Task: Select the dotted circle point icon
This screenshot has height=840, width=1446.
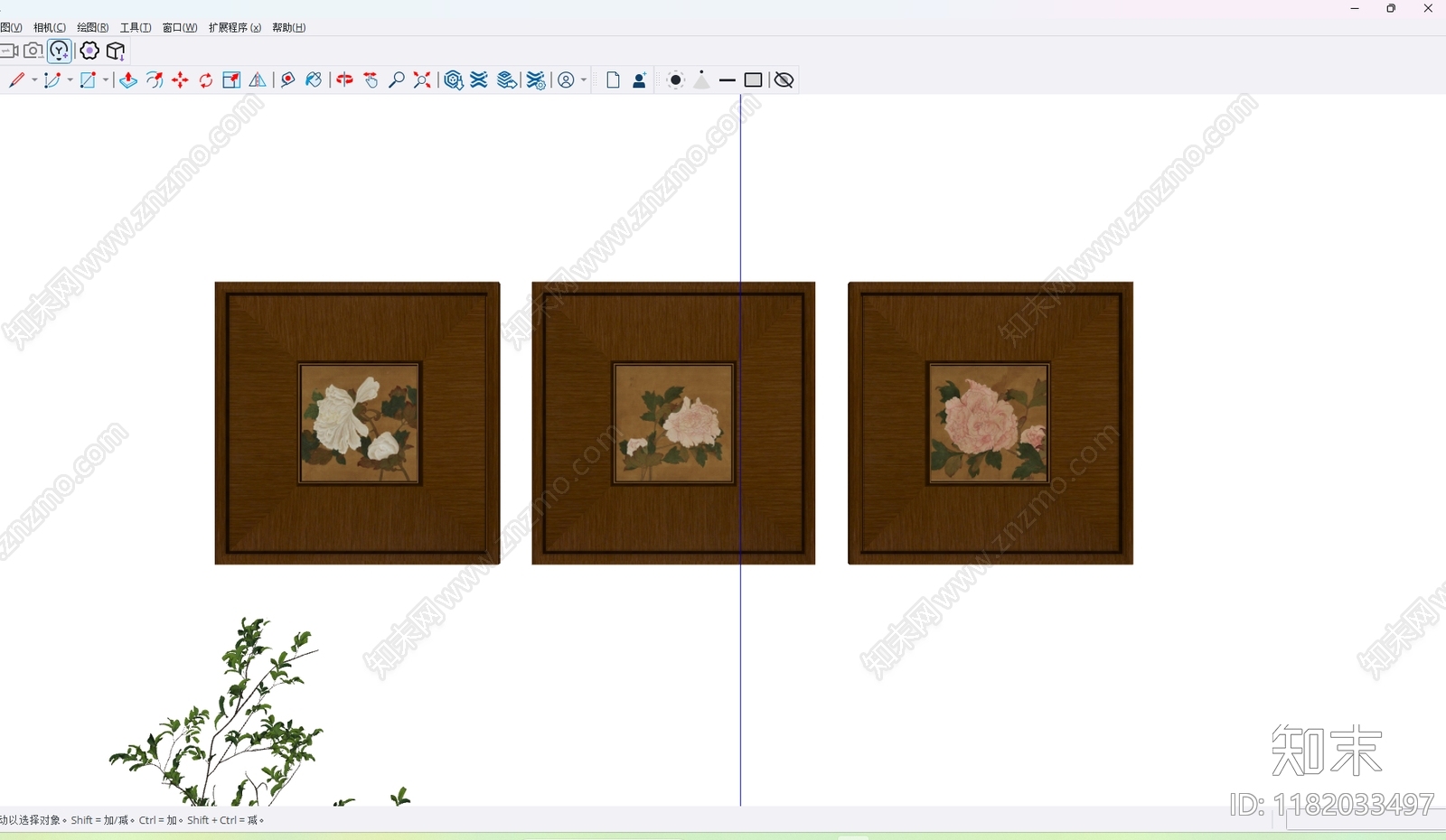Action: pos(675,80)
